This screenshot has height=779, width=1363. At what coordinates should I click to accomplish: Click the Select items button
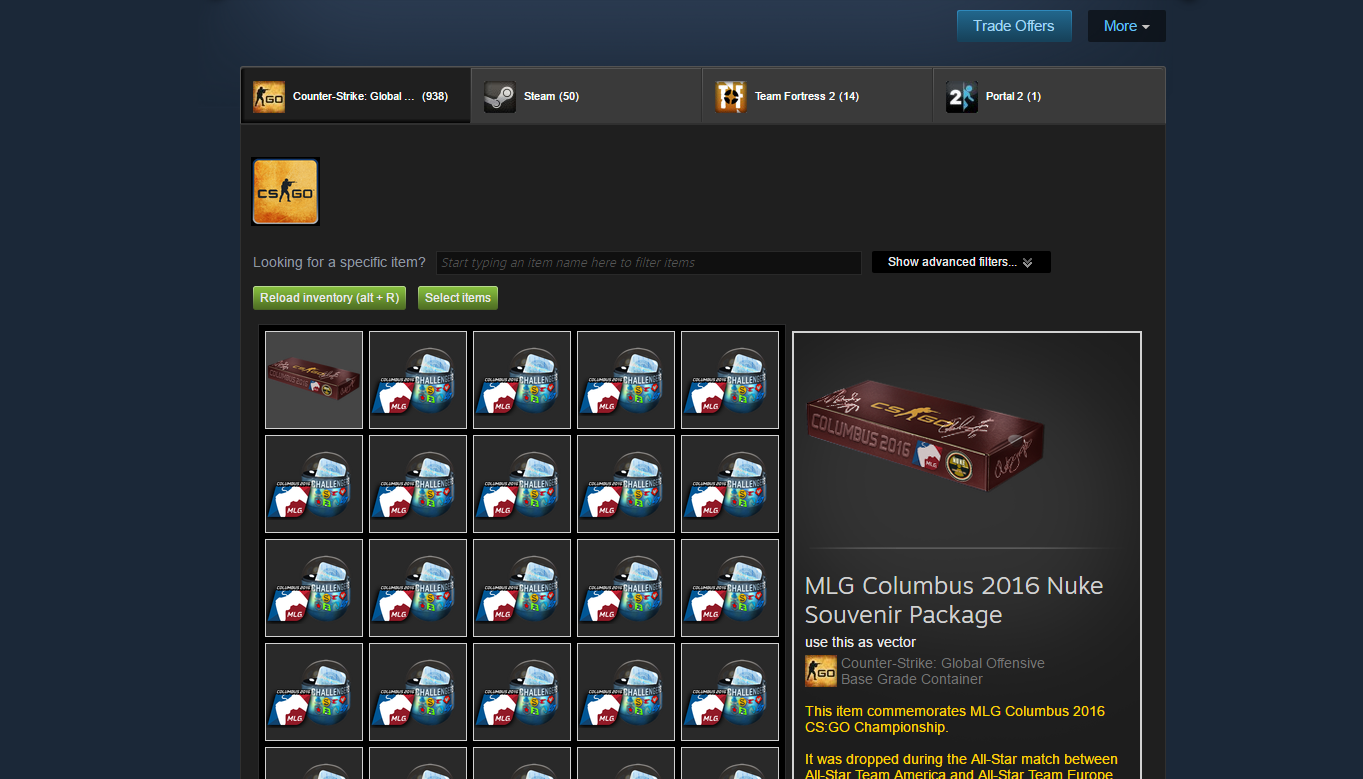click(x=458, y=298)
